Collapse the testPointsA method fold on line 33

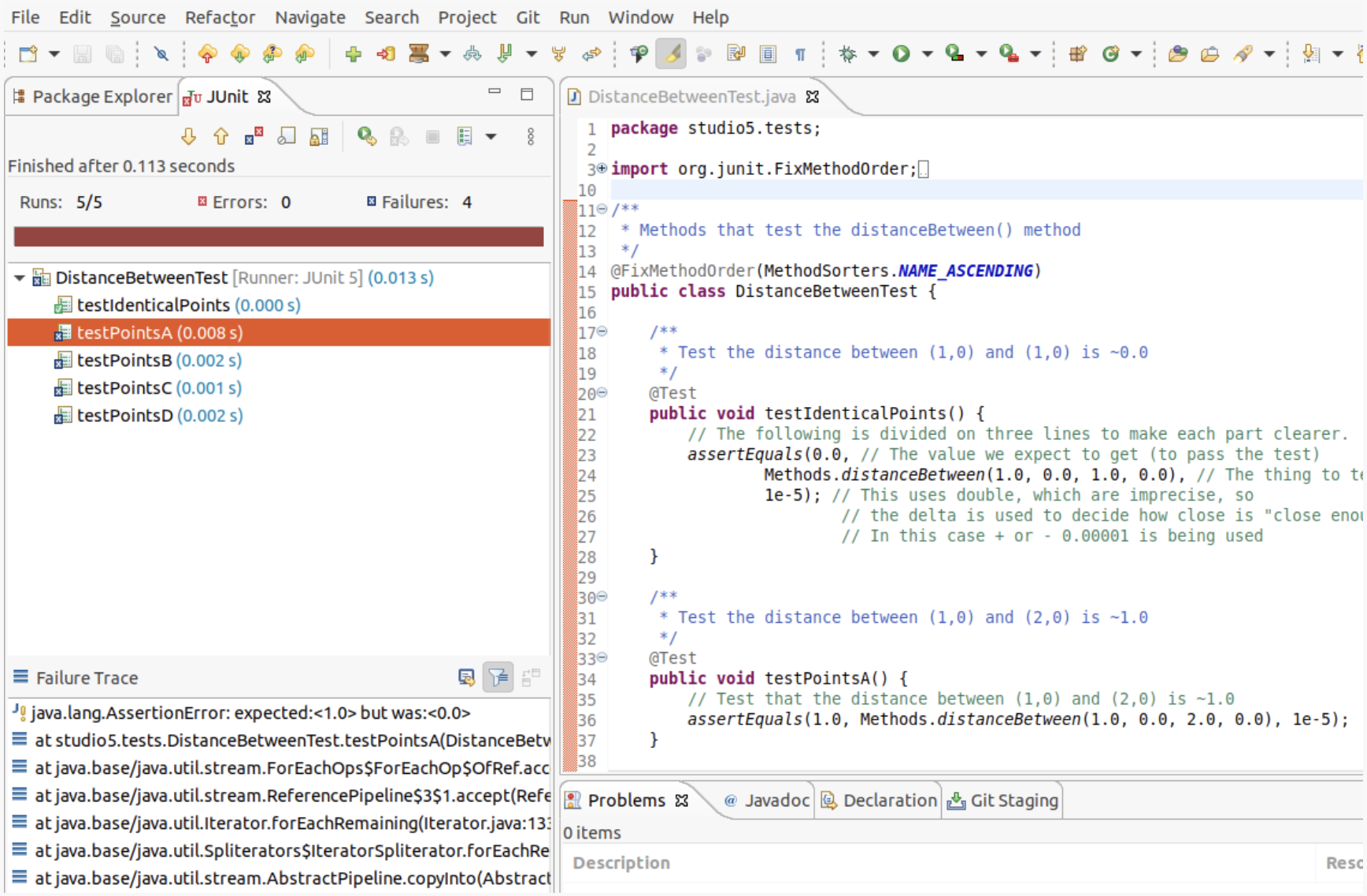602,657
